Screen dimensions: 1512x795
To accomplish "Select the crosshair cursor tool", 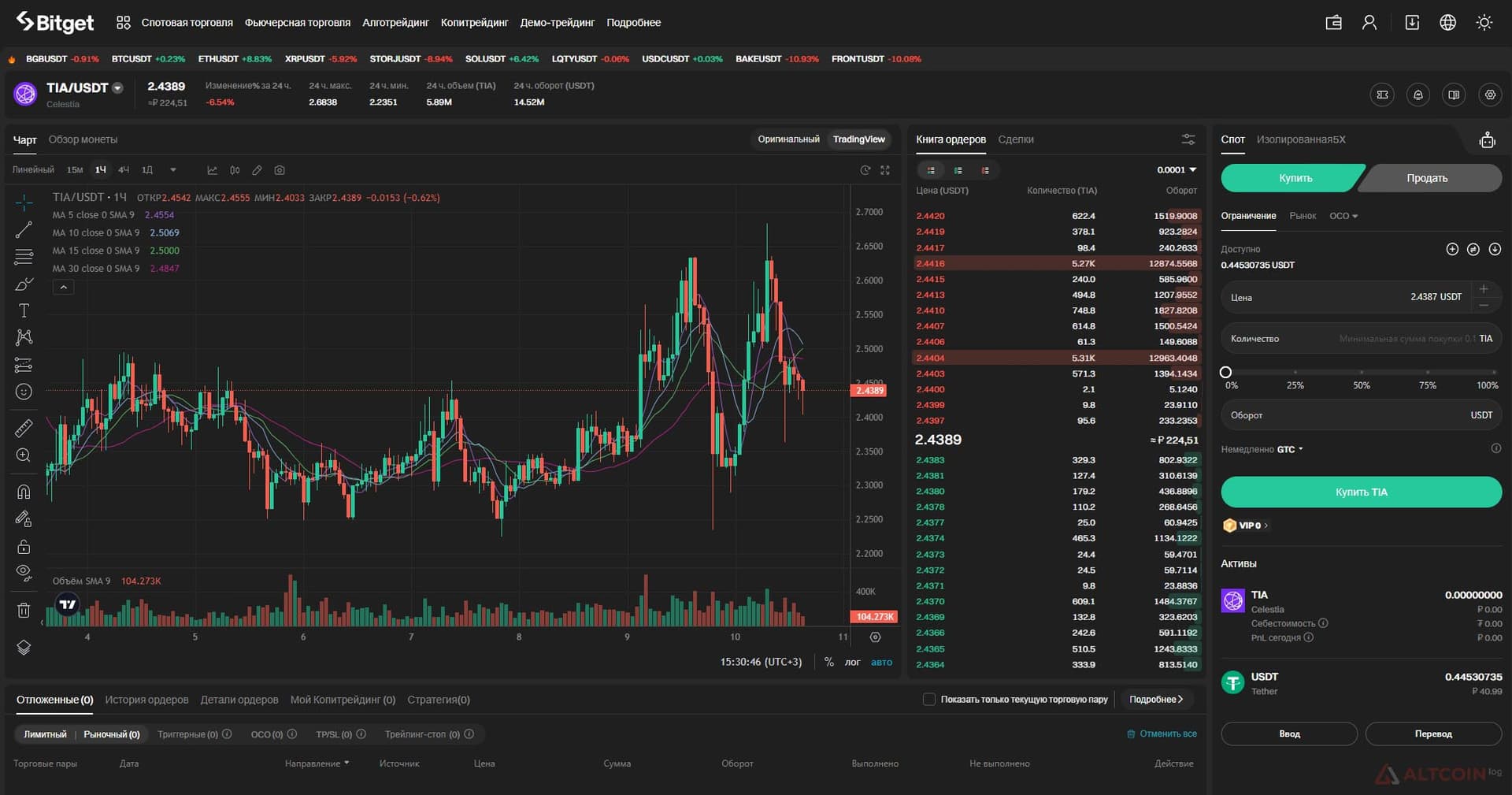I will (x=24, y=202).
